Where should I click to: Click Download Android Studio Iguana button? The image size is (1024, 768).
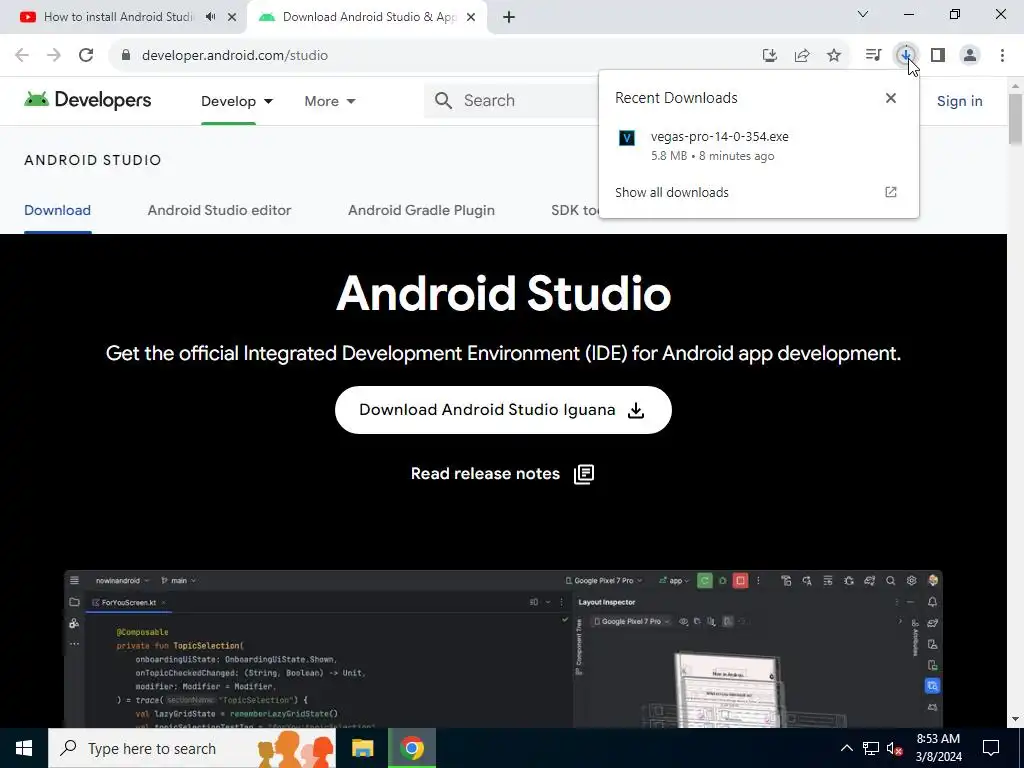click(x=503, y=410)
